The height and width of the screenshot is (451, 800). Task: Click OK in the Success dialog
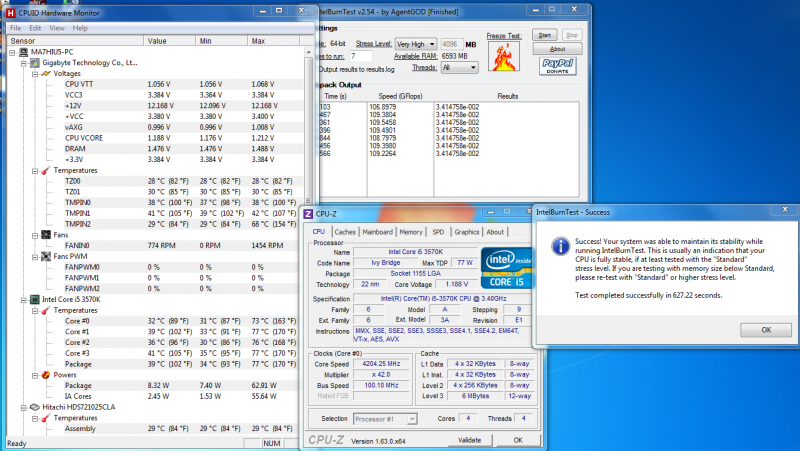click(x=766, y=330)
